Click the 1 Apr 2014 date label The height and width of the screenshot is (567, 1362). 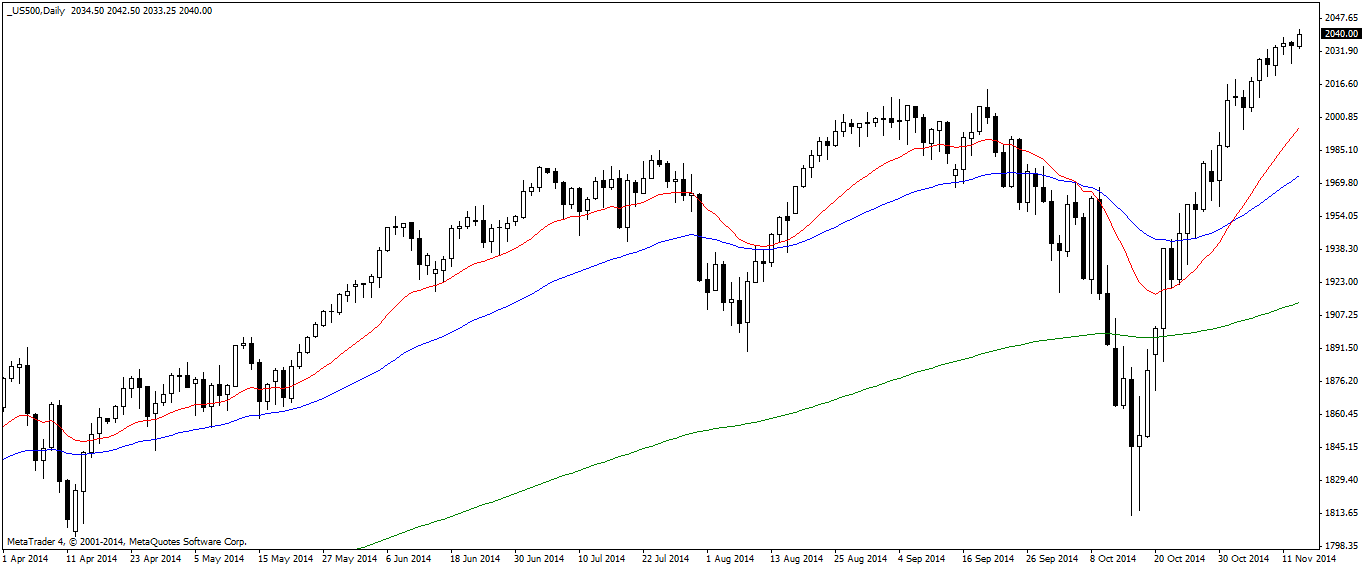tap(25, 559)
